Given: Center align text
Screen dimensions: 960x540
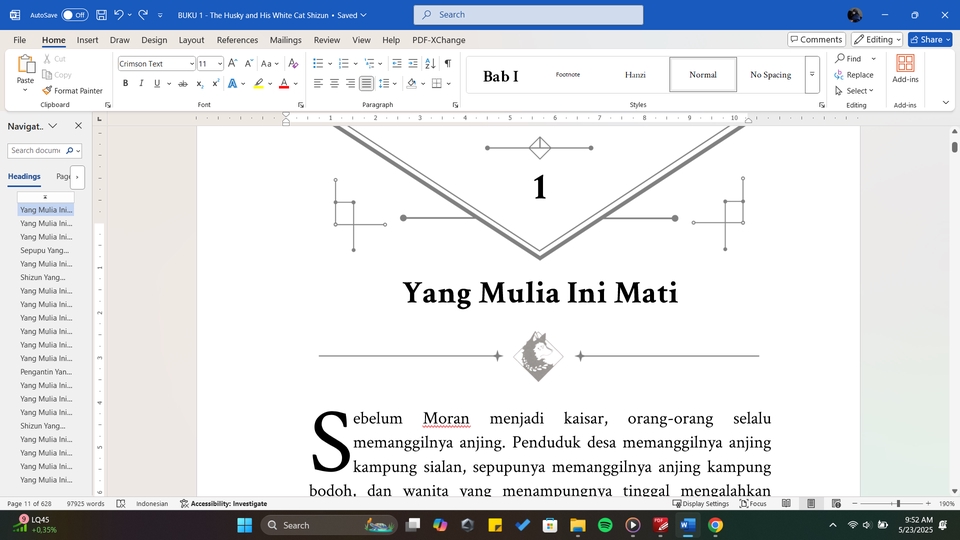Looking at the screenshot, I should pyautogui.click(x=334, y=83).
